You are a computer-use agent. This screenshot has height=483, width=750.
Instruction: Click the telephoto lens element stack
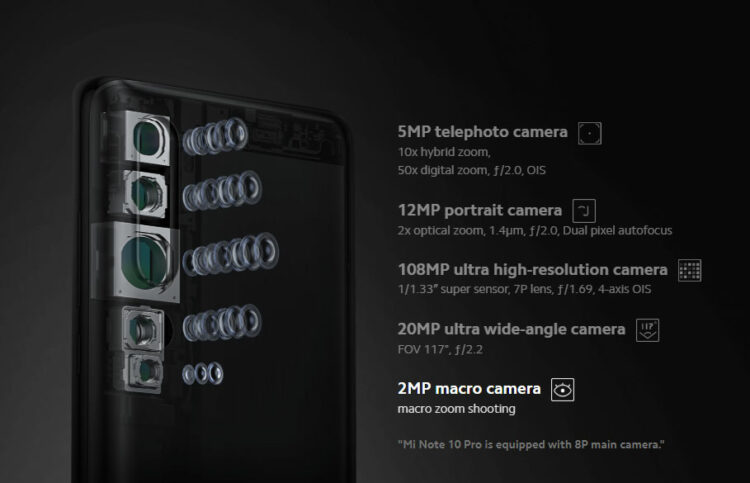(x=215, y=136)
